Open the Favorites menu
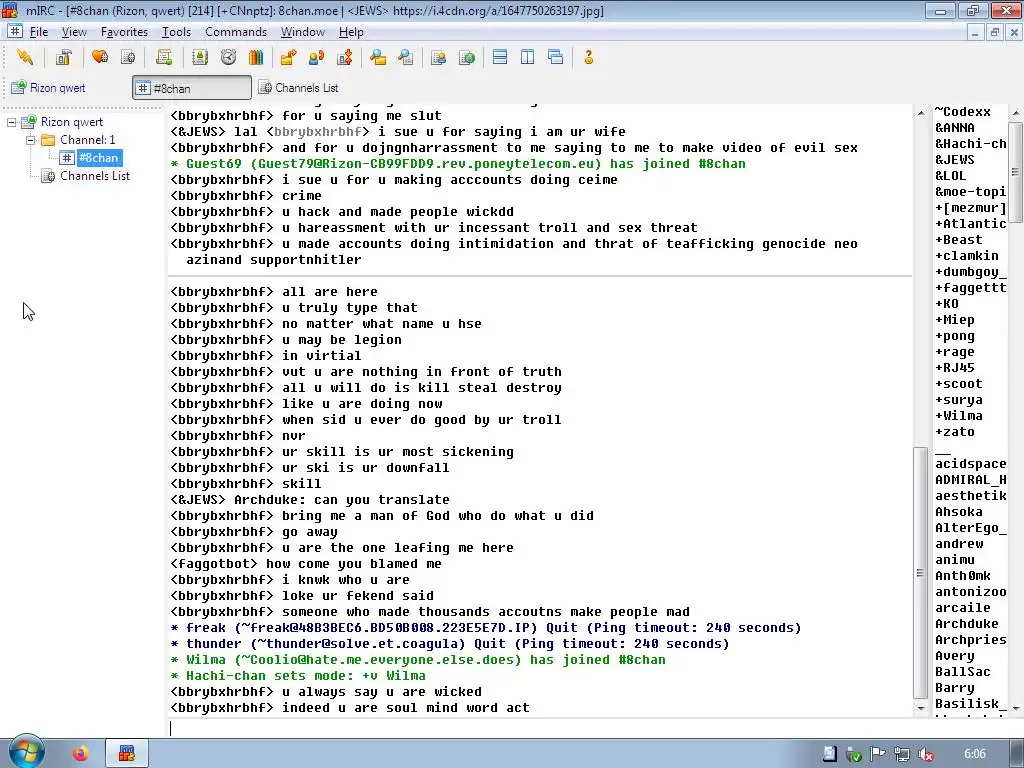Screen dimensions: 1024x768 click(x=124, y=32)
